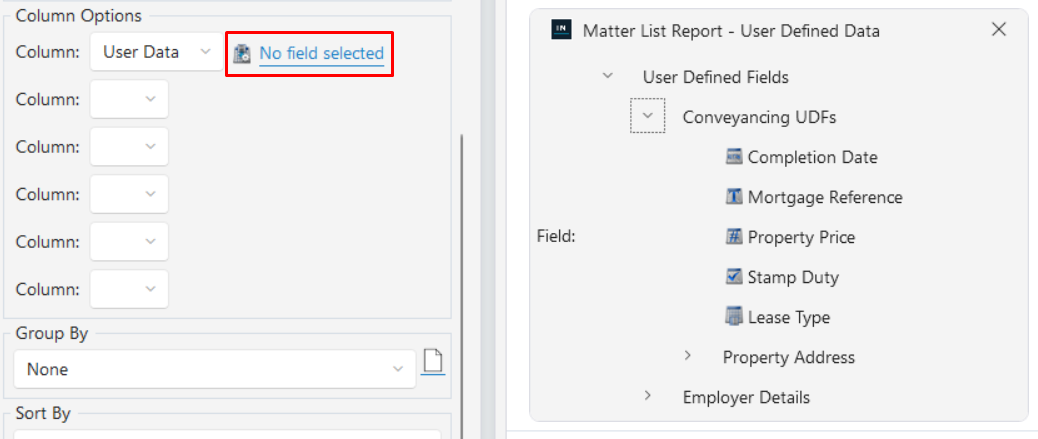Collapse the User Defined Fields node

[x=607, y=76]
